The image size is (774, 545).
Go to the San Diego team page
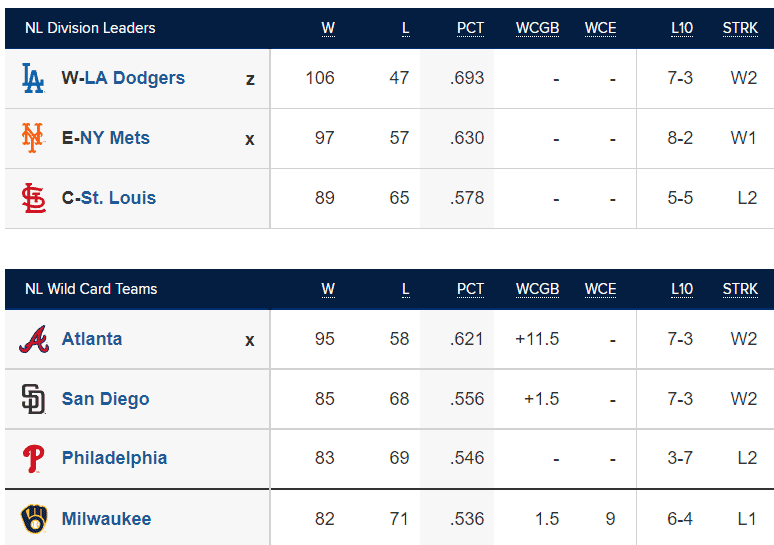point(105,399)
